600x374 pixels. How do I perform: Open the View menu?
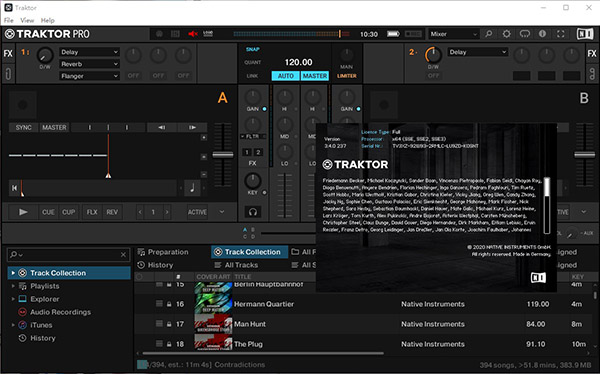tap(27, 20)
